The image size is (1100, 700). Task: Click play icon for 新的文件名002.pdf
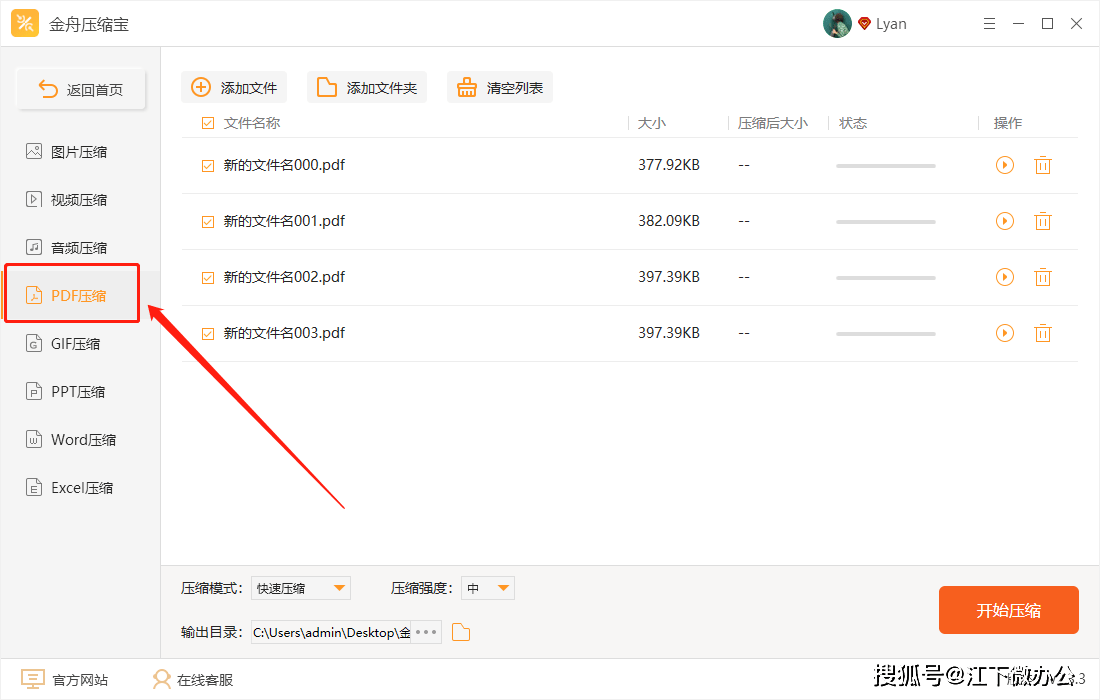[1005, 277]
